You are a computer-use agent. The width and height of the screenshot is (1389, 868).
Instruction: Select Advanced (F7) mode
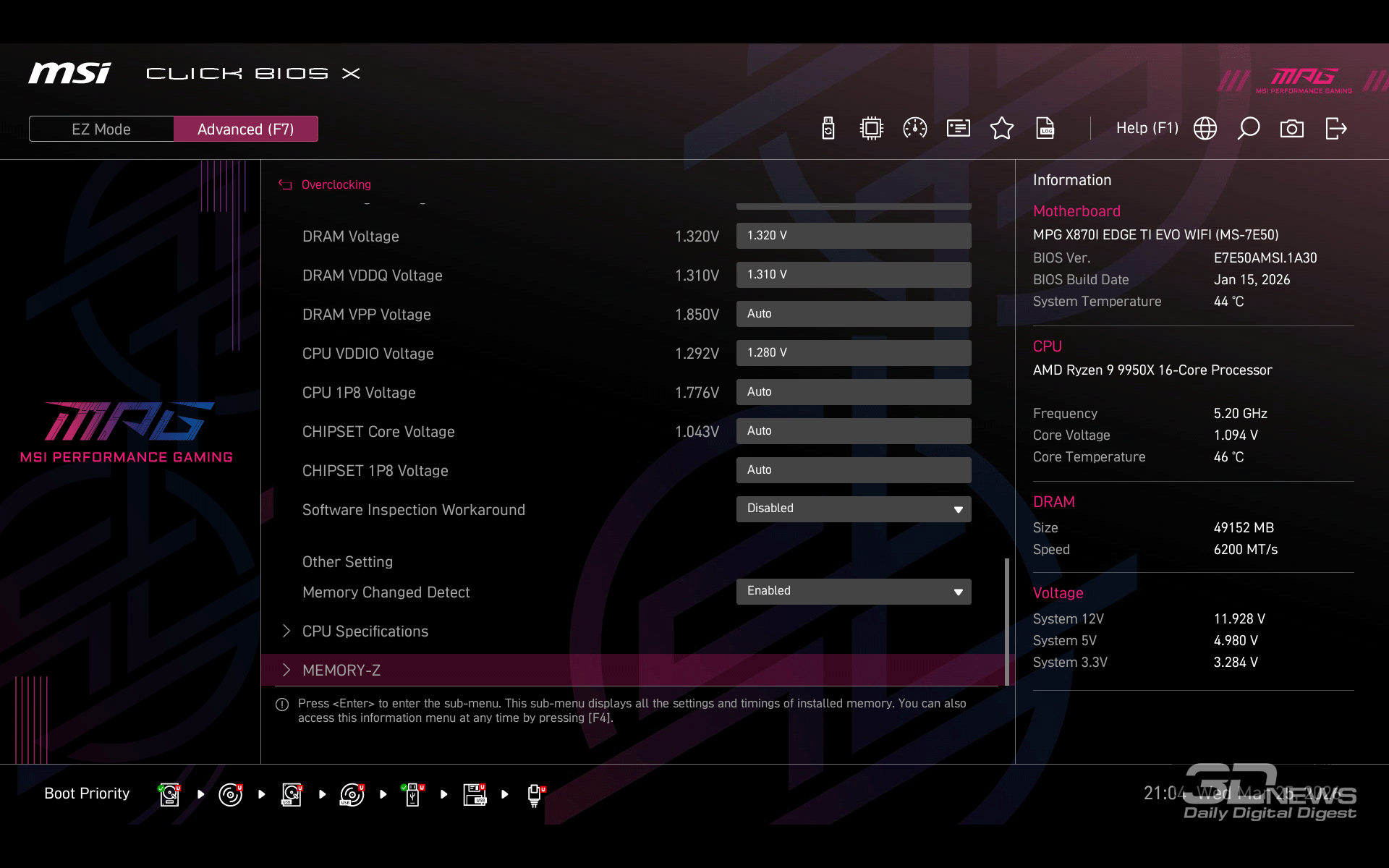coord(245,129)
